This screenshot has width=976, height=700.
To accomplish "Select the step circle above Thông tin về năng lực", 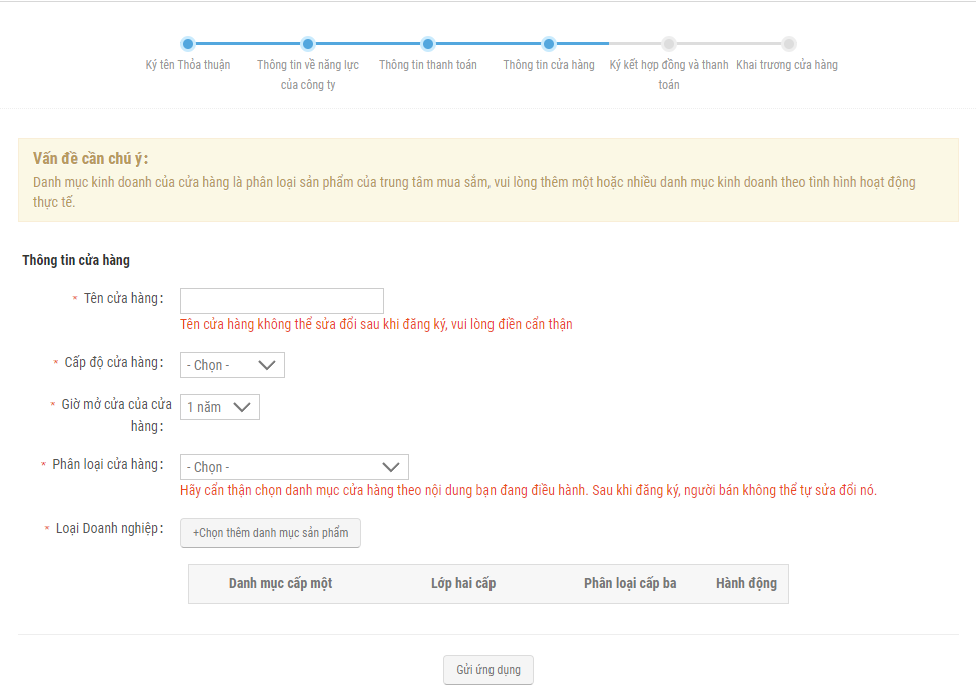I will pyautogui.click(x=308, y=44).
